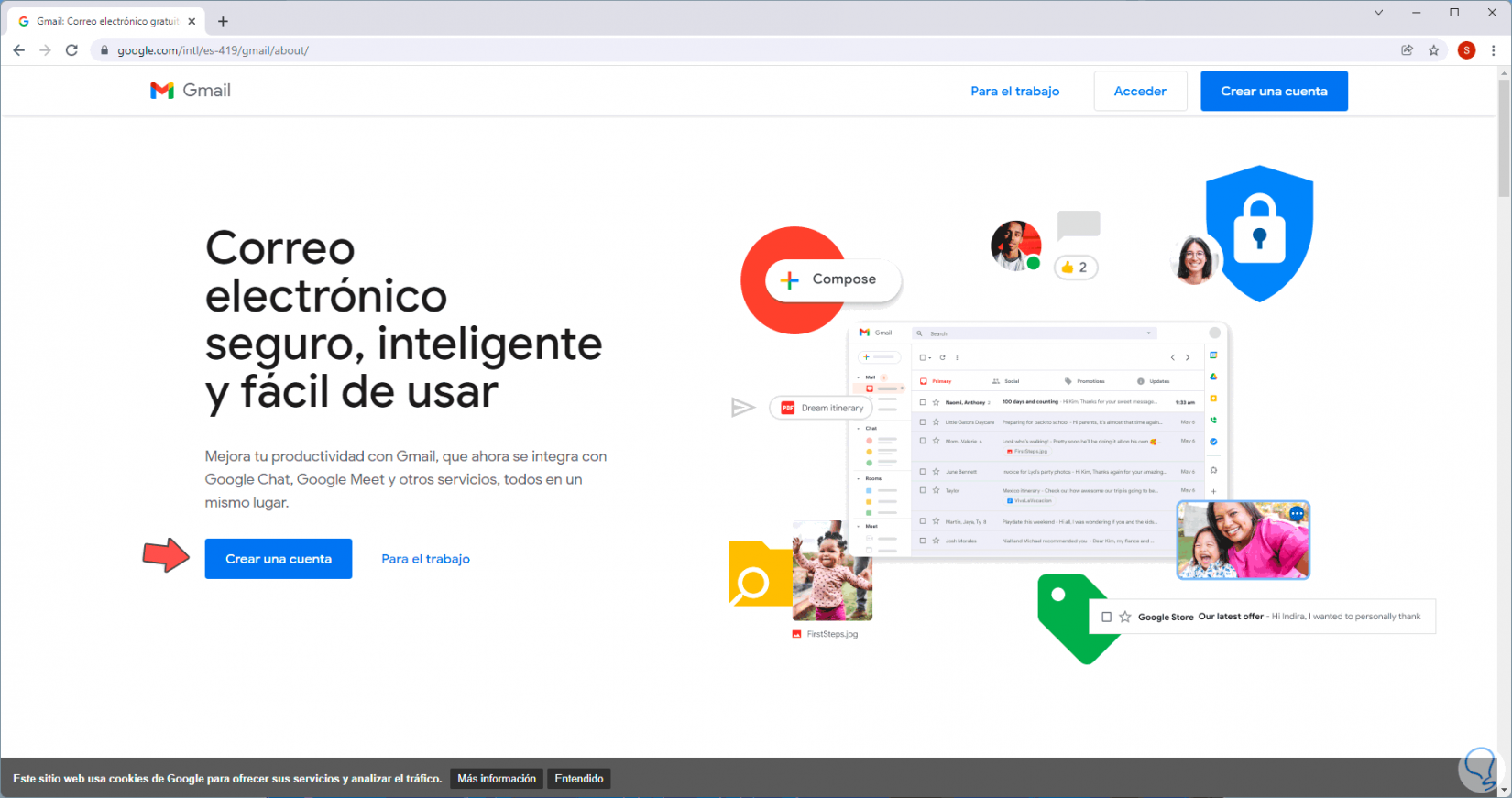
Task: View site information via the padlock icon
Action: (105, 50)
